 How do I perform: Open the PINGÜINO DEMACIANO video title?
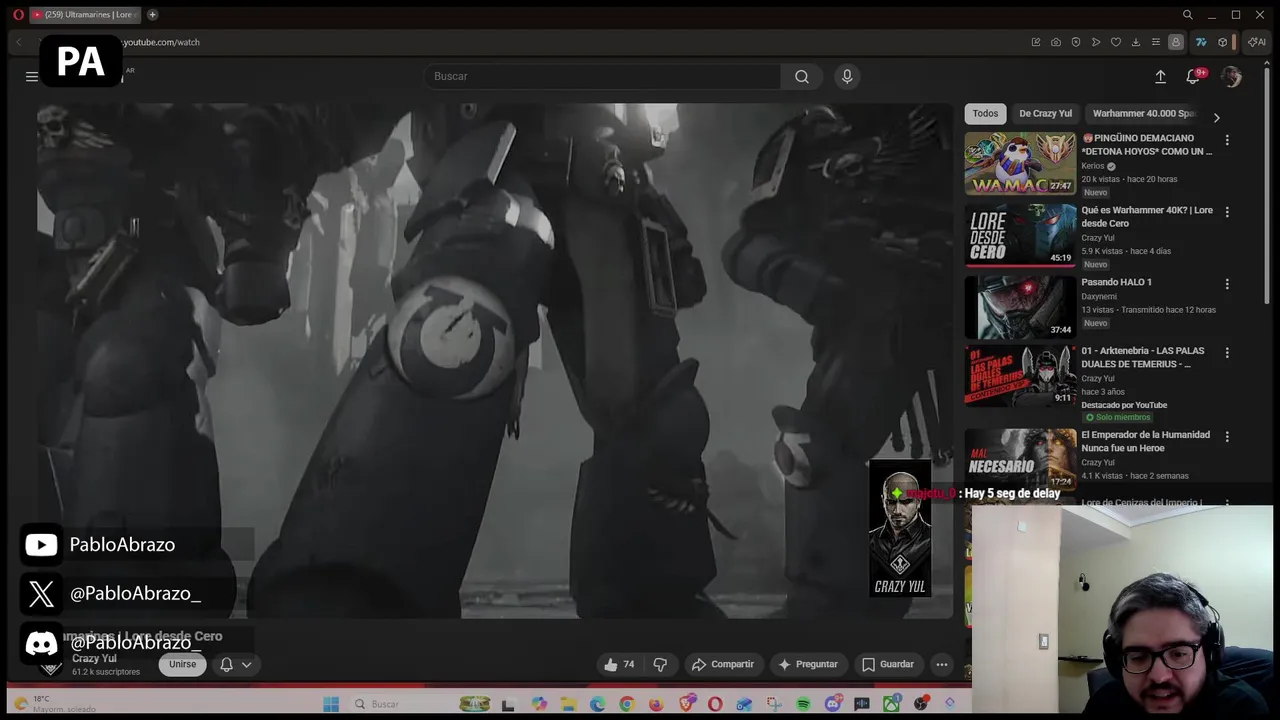(1146, 145)
